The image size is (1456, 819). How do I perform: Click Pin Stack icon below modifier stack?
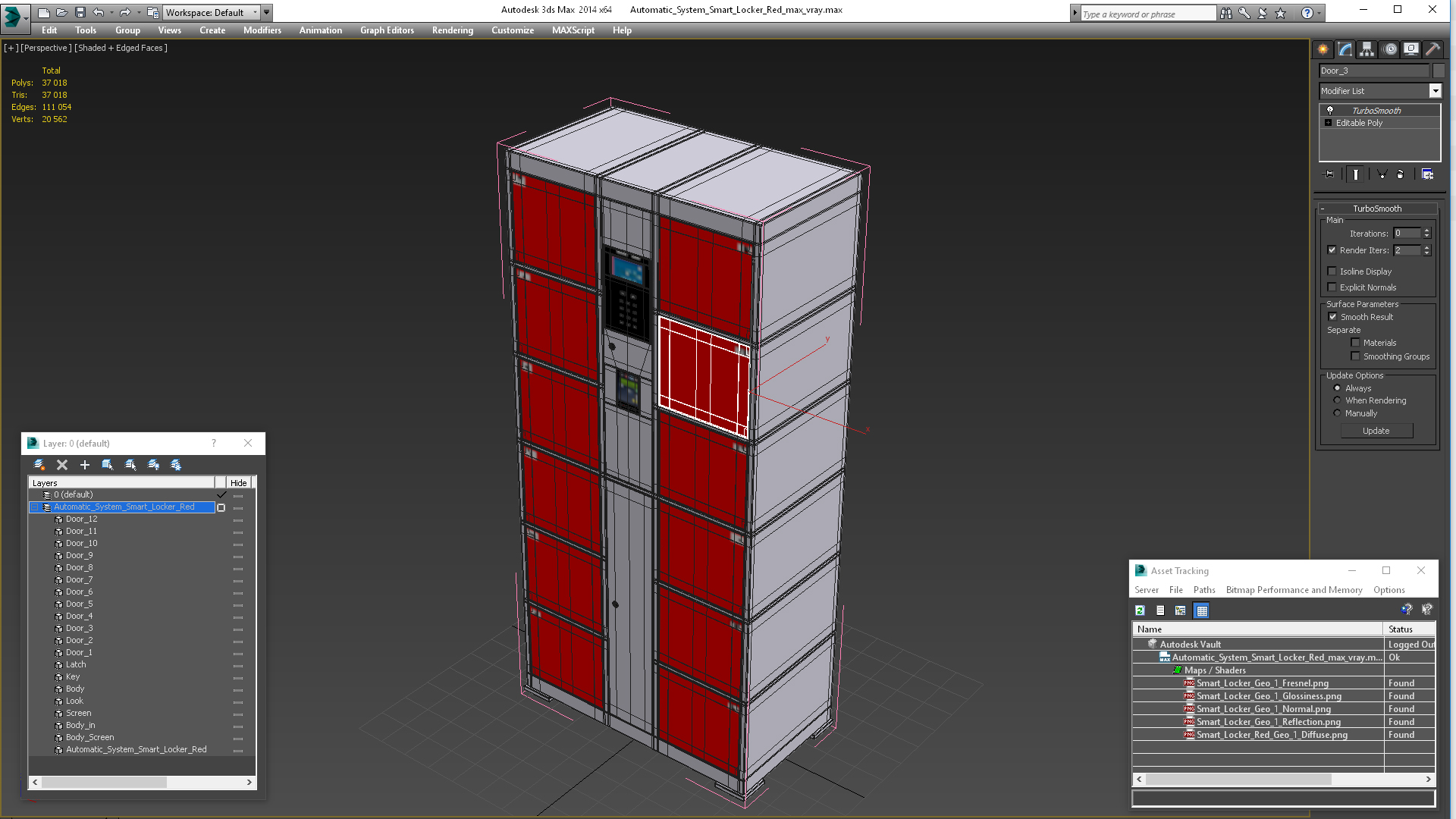(x=1329, y=174)
